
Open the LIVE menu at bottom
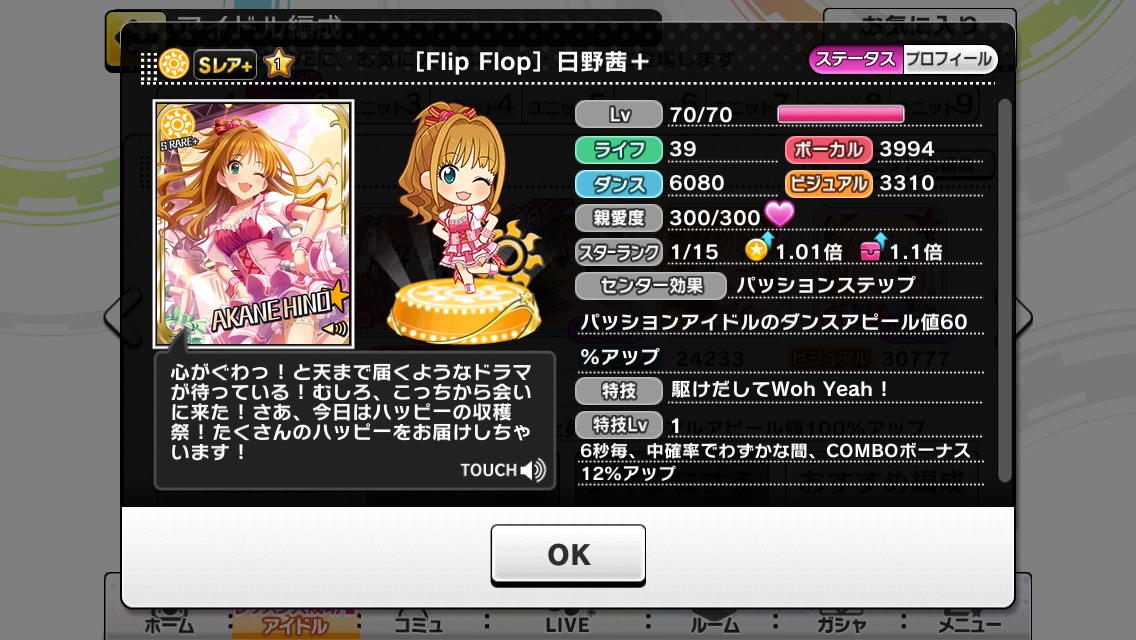click(568, 623)
